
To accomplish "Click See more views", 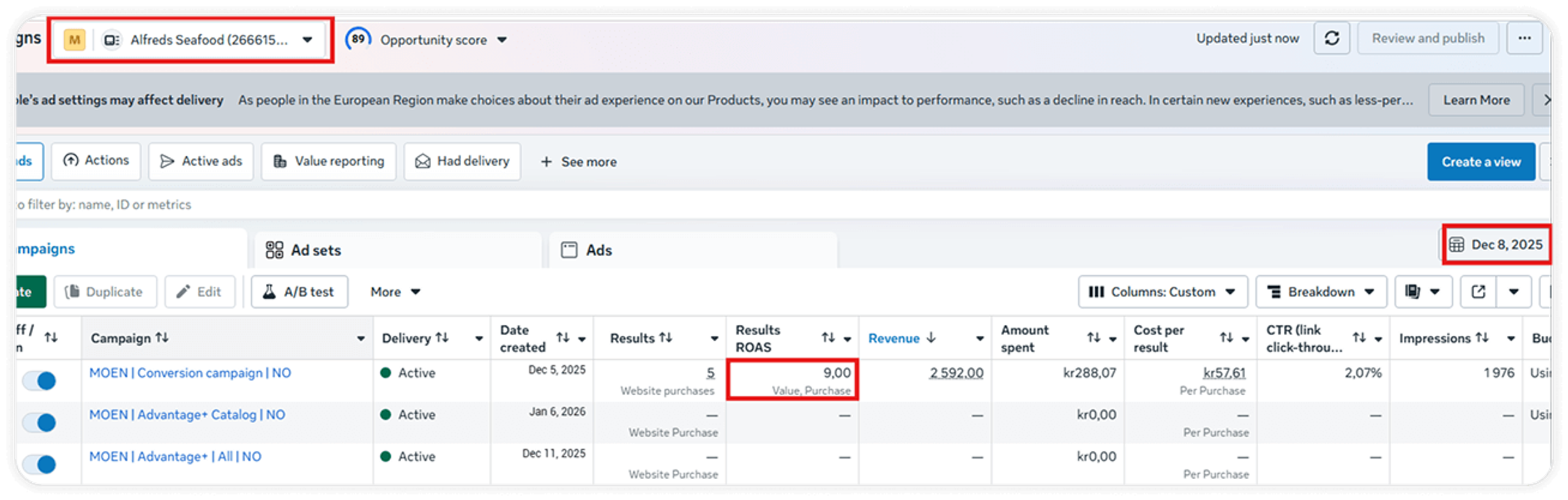I will pyautogui.click(x=579, y=162).
